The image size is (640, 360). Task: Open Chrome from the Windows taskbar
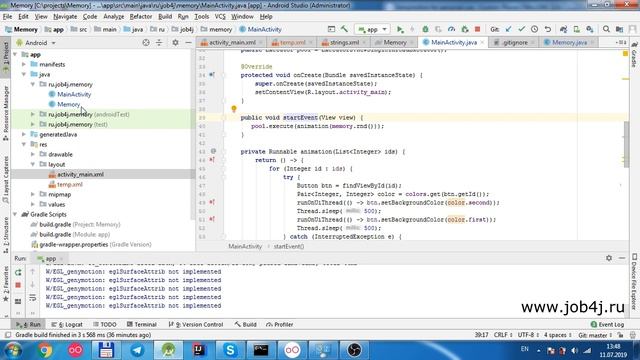coord(45,350)
